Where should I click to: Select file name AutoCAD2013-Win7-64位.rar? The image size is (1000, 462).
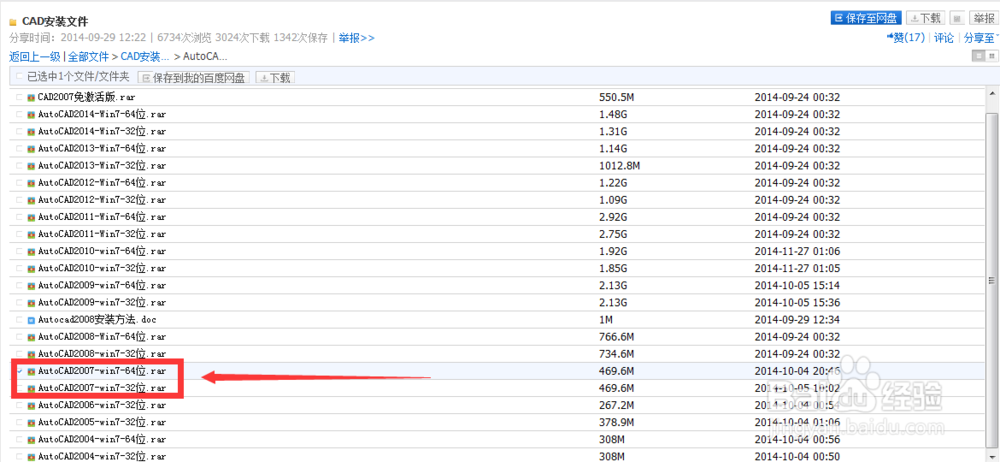click(102, 149)
